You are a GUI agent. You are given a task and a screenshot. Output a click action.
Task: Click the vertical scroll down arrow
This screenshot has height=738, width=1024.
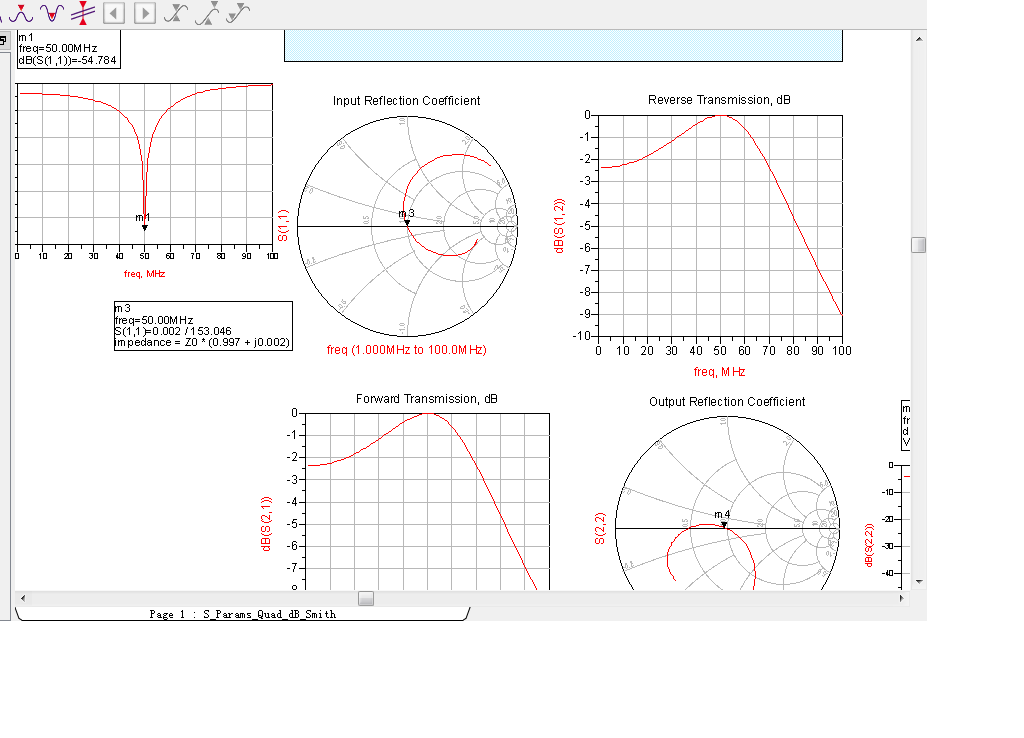pyautogui.click(x=919, y=581)
